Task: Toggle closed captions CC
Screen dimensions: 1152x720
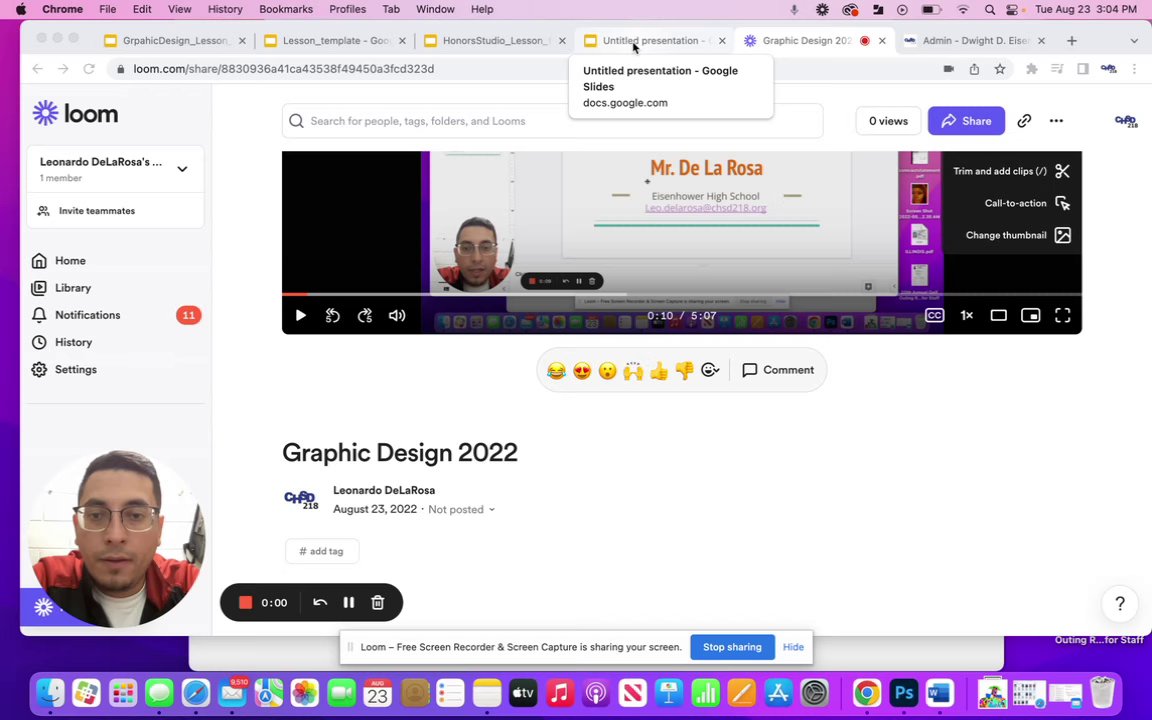Action: coord(934,315)
